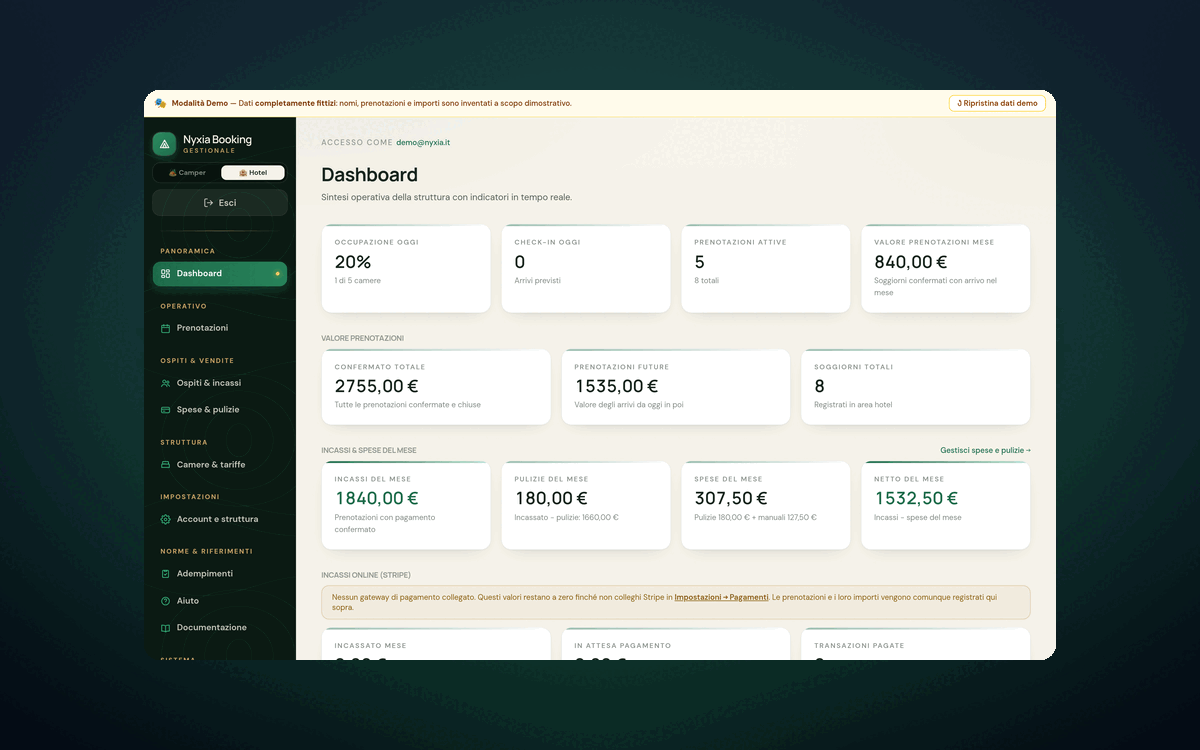1200x750 pixels.
Task: Click the Dashboard grid icon in sidebar
Action: (x=166, y=273)
